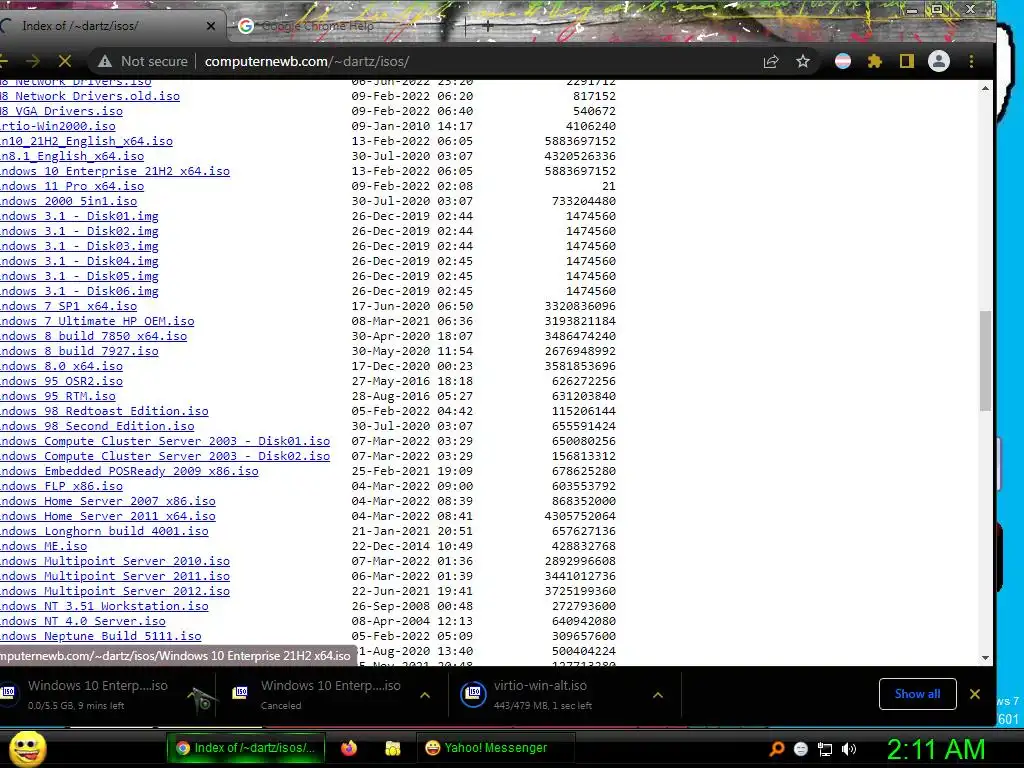This screenshot has height=768, width=1024.
Task: Open a new tab with the plus button
Action: pyautogui.click(x=487, y=26)
